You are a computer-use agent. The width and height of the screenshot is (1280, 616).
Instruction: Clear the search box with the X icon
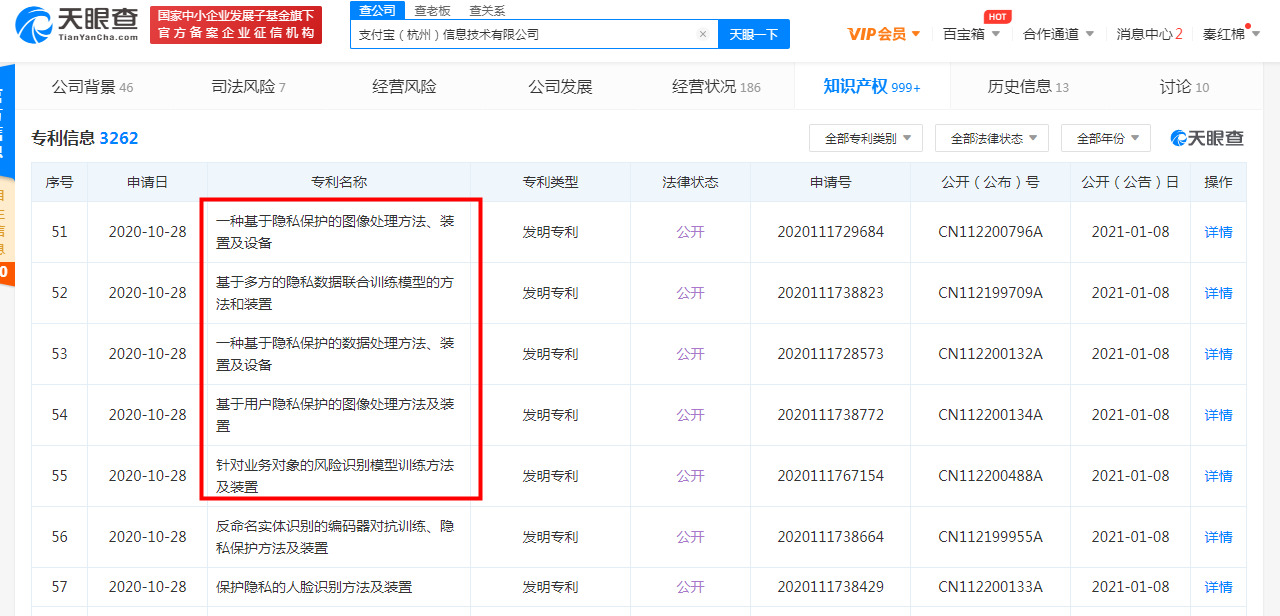[x=702, y=34]
